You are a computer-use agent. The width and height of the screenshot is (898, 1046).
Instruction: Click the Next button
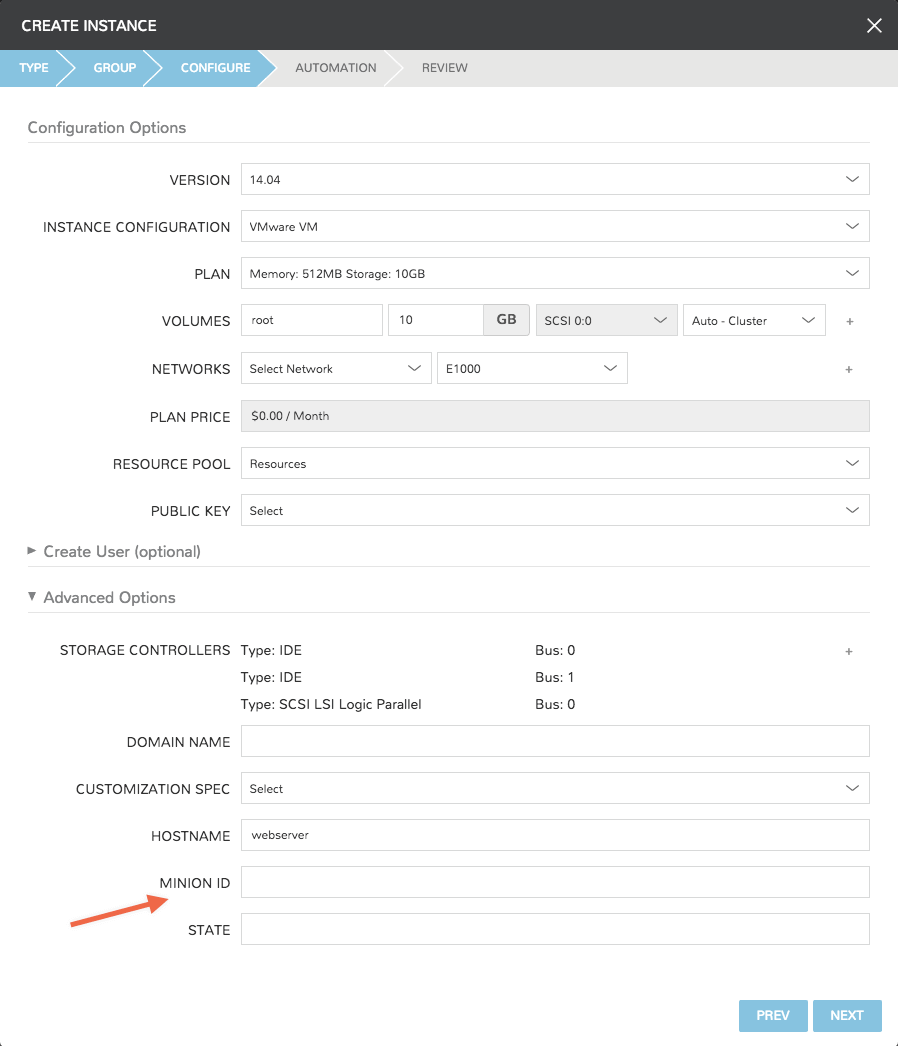[846, 1015]
